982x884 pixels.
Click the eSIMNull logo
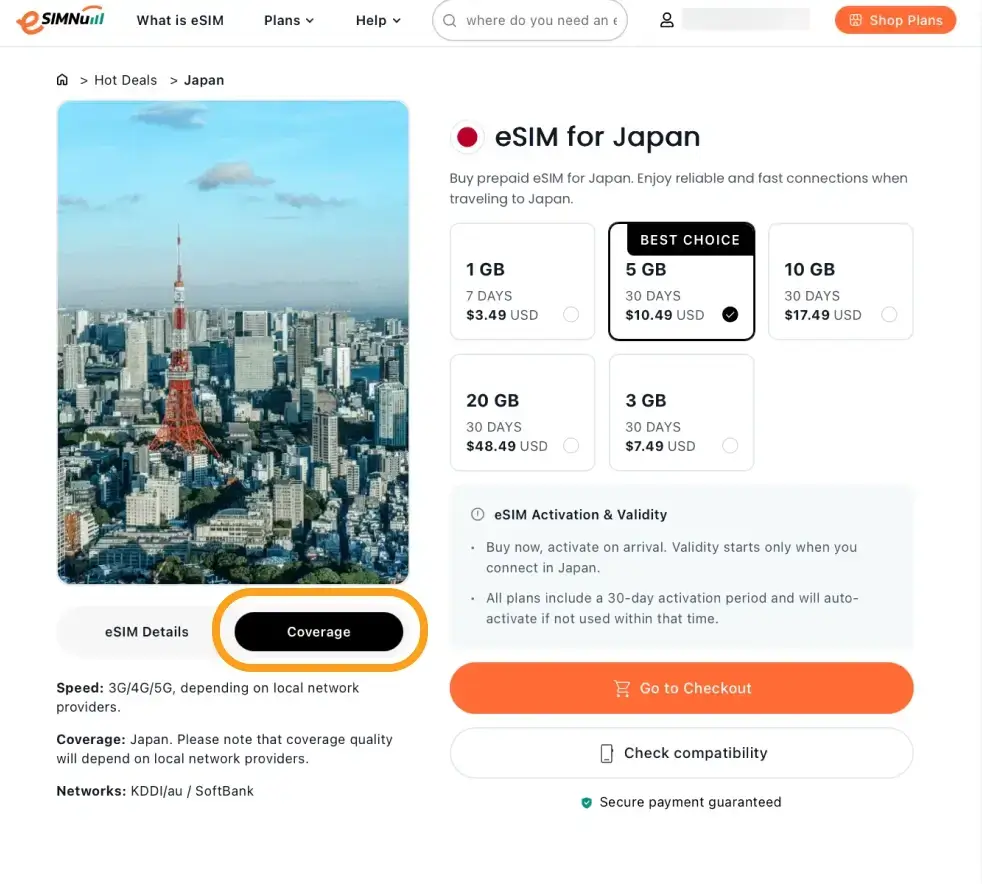coord(60,21)
